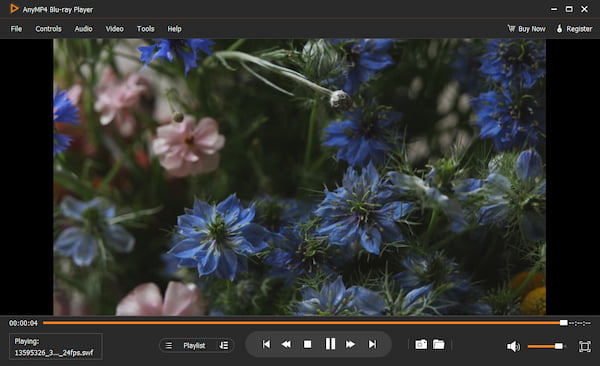Click the playing file name 13595326_3..._24fps.swf
This screenshot has height=366, width=600.
(x=54, y=353)
